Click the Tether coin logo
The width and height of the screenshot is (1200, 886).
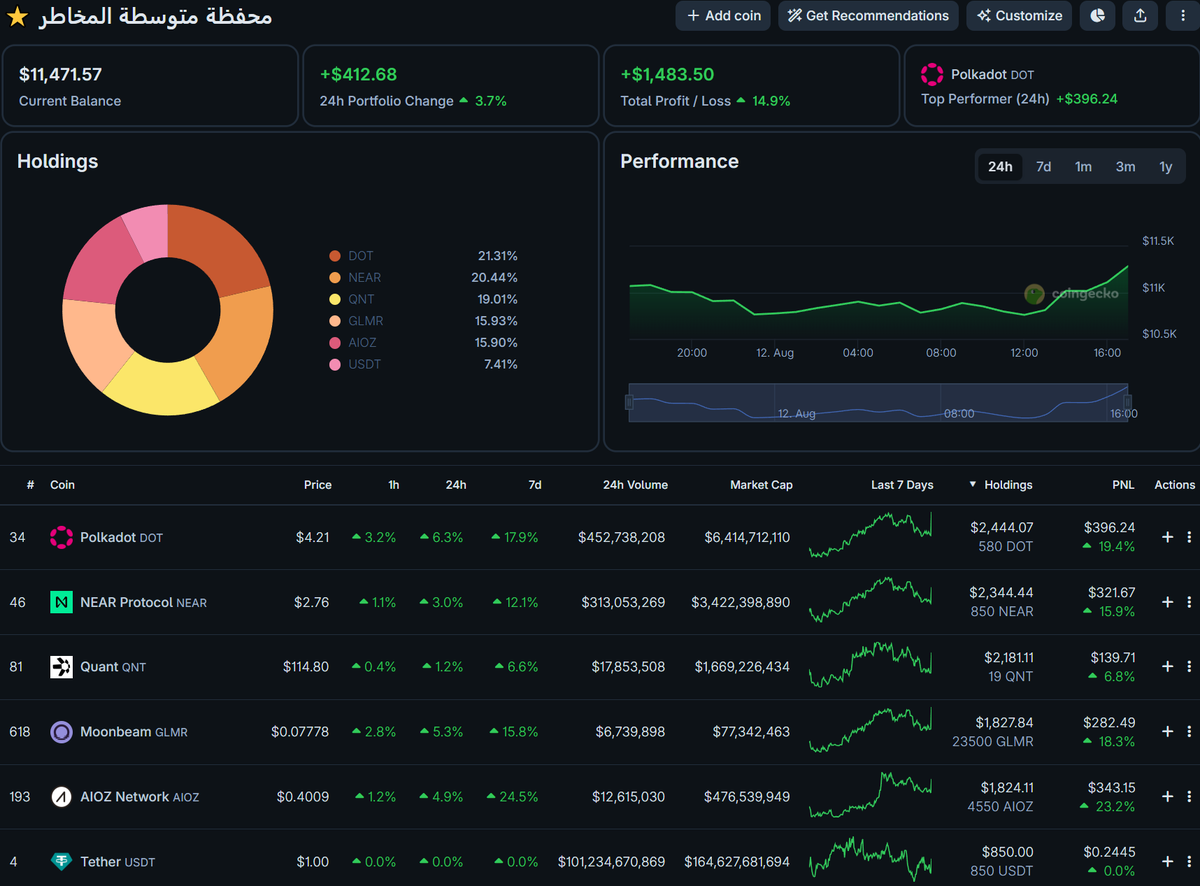[x=62, y=861]
